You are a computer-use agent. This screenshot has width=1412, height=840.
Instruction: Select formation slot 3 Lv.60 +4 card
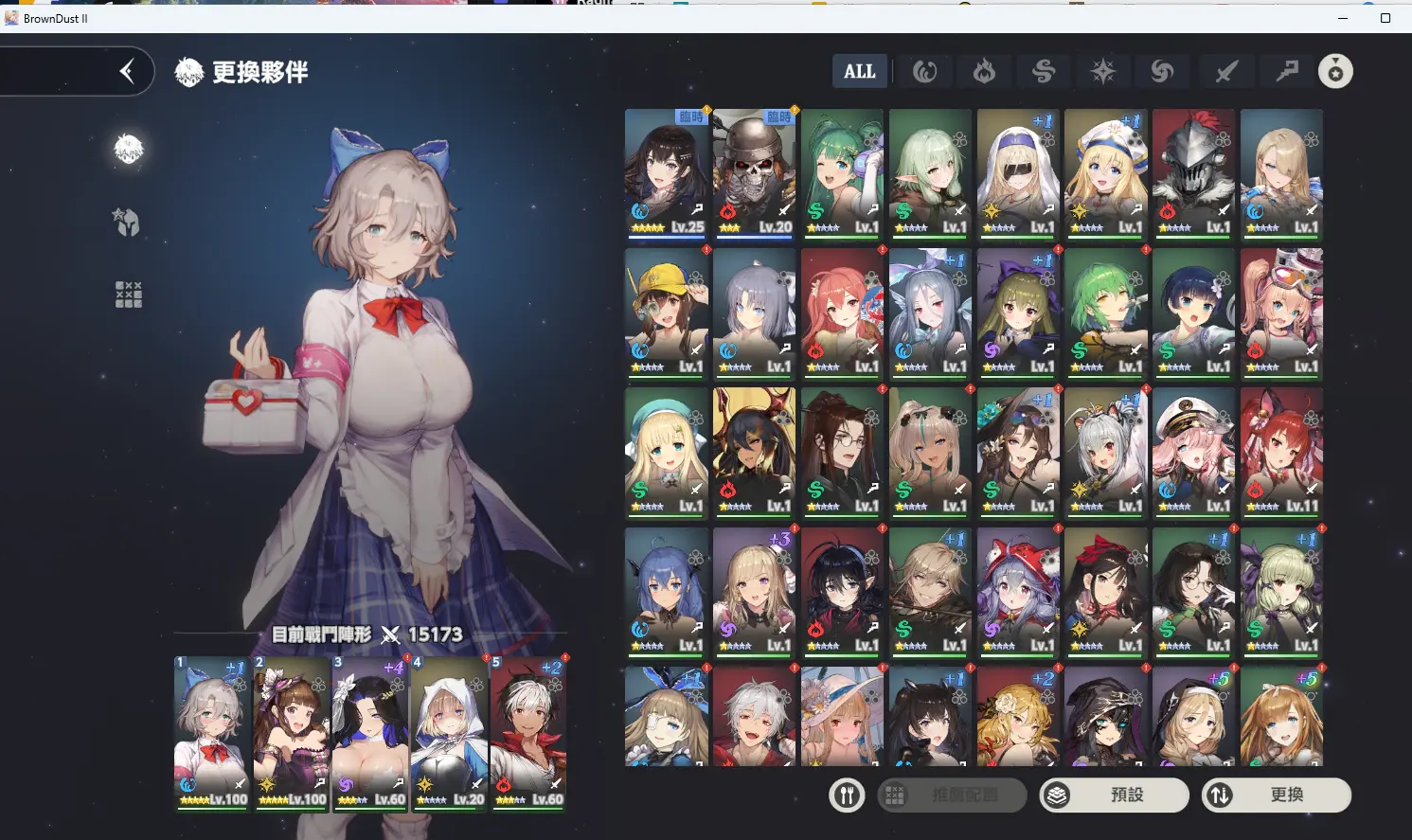[370, 733]
